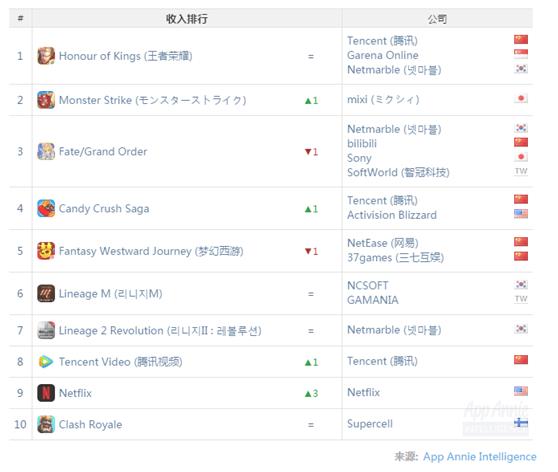Select the Candy Crush Saga icon
This screenshot has width=558, height=472.
click(x=46, y=209)
